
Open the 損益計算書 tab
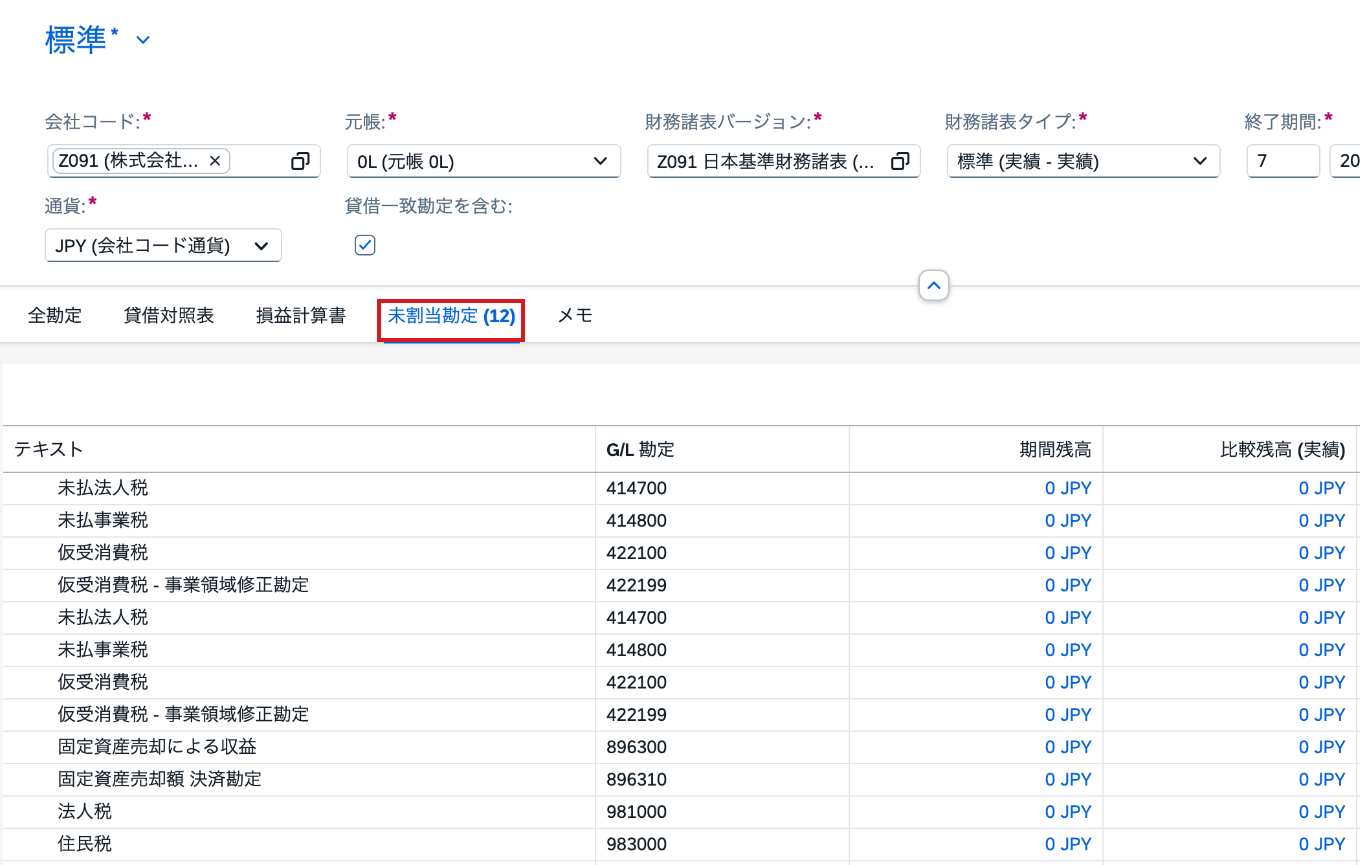click(x=301, y=316)
